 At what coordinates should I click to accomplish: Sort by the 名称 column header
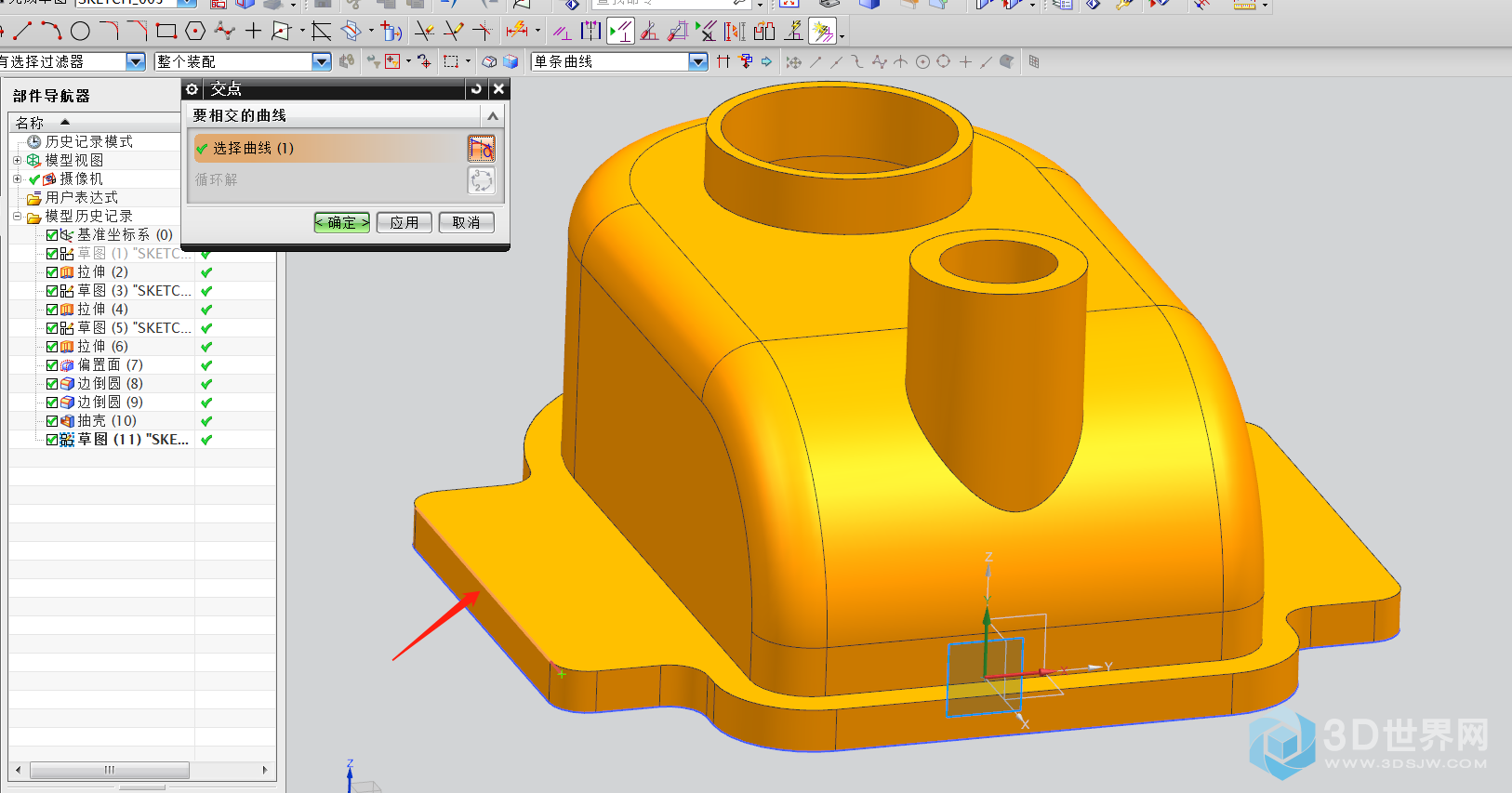[29, 123]
